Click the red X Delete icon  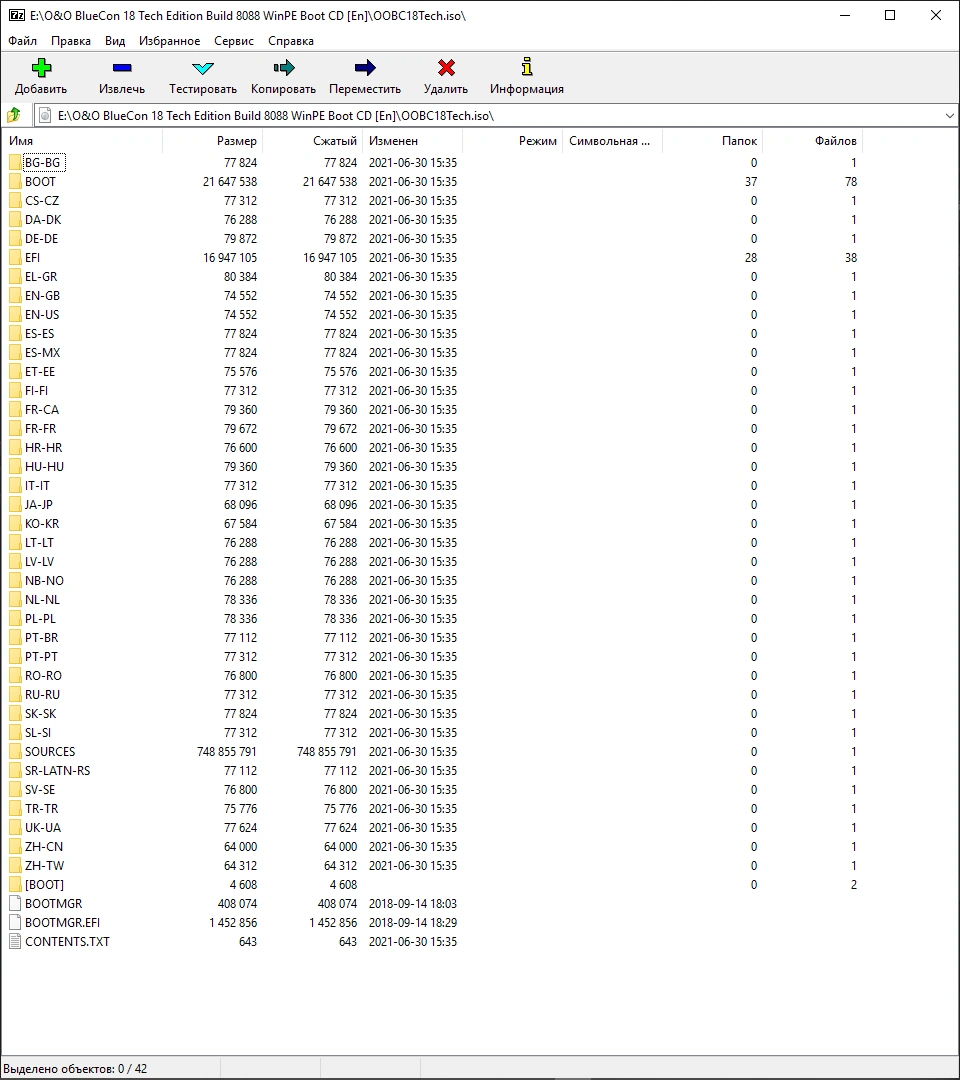[446, 68]
